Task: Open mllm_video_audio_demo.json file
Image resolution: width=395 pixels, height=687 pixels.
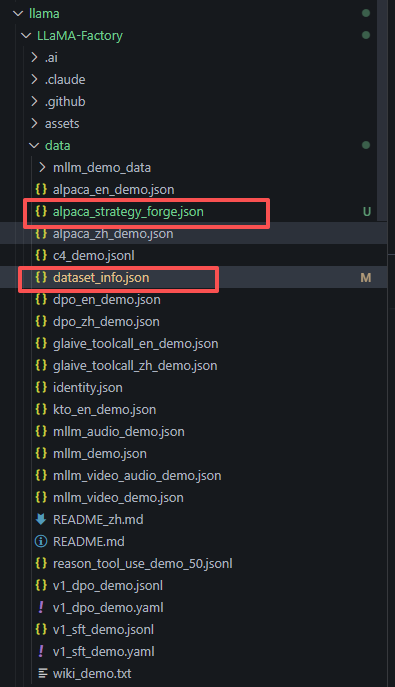Action: click(x=137, y=475)
